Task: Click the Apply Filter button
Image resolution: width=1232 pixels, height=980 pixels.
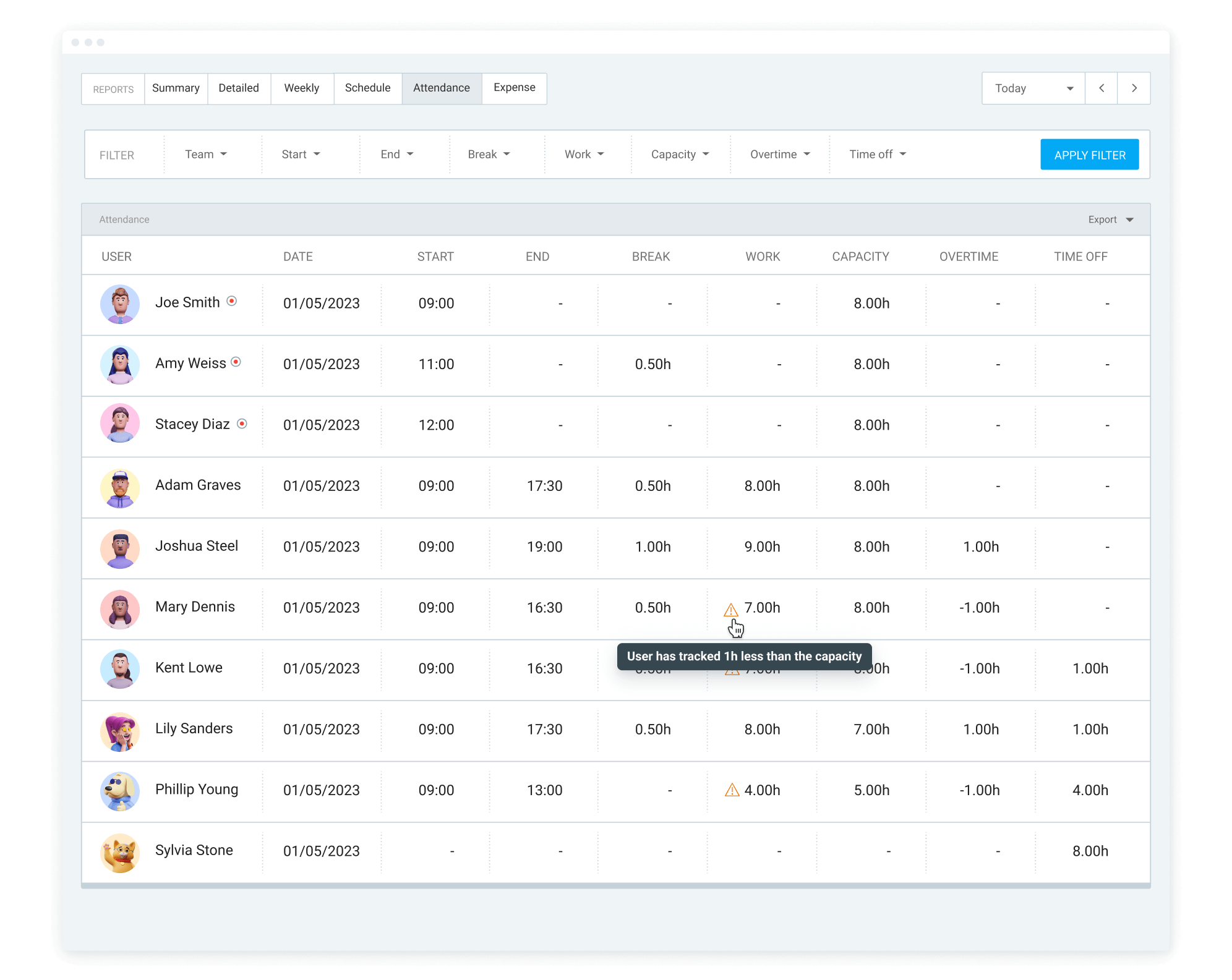Action: click(x=1089, y=154)
